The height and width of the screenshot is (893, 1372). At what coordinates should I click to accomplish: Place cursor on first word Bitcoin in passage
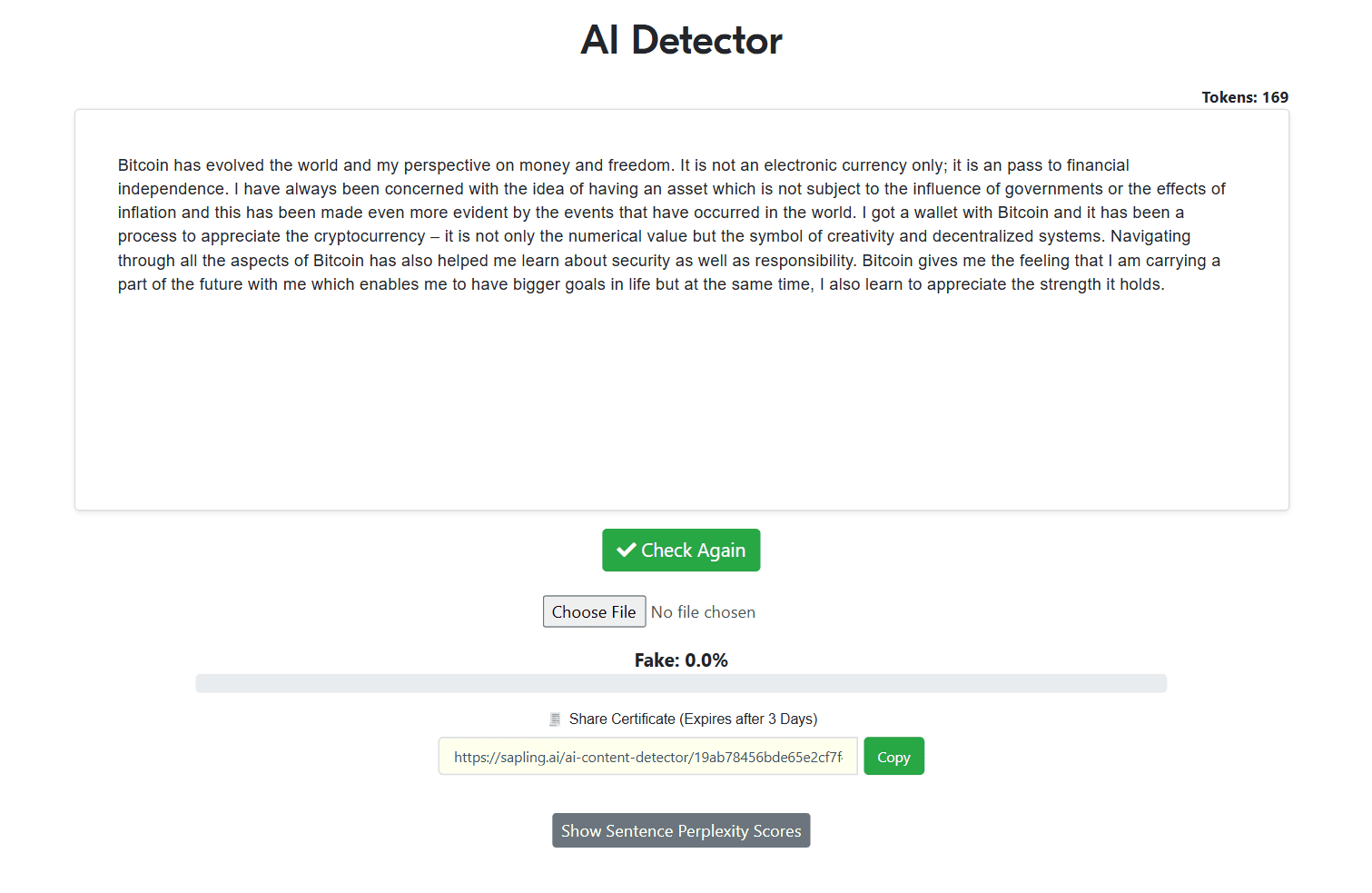click(x=143, y=165)
